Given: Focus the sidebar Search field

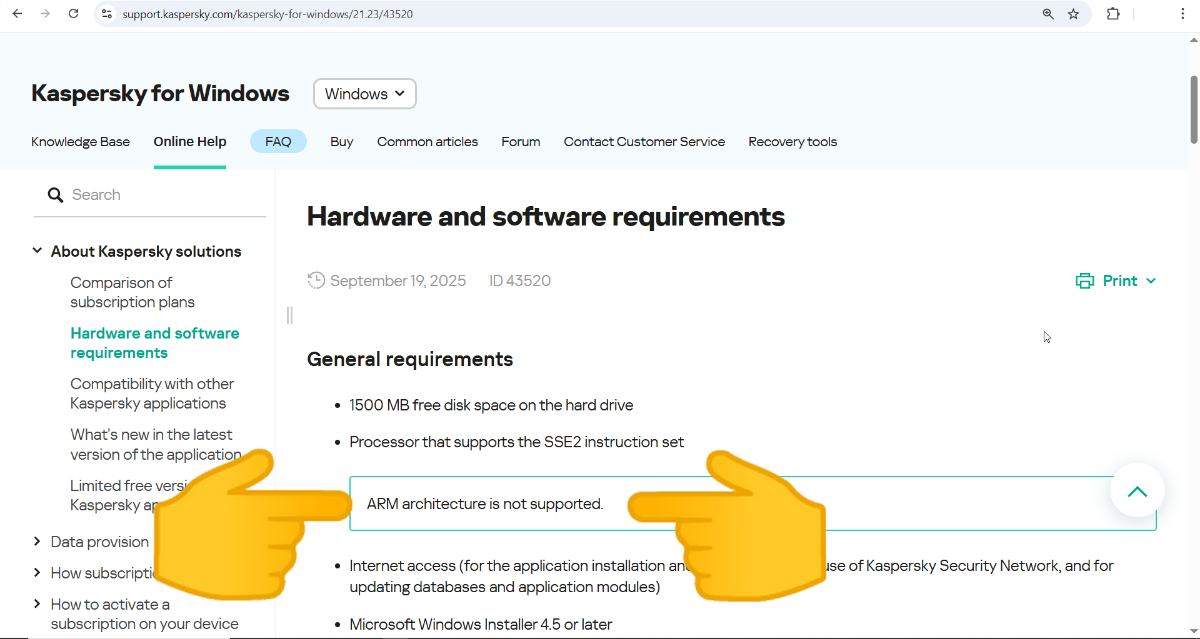Looking at the screenshot, I should (x=150, y=195).
